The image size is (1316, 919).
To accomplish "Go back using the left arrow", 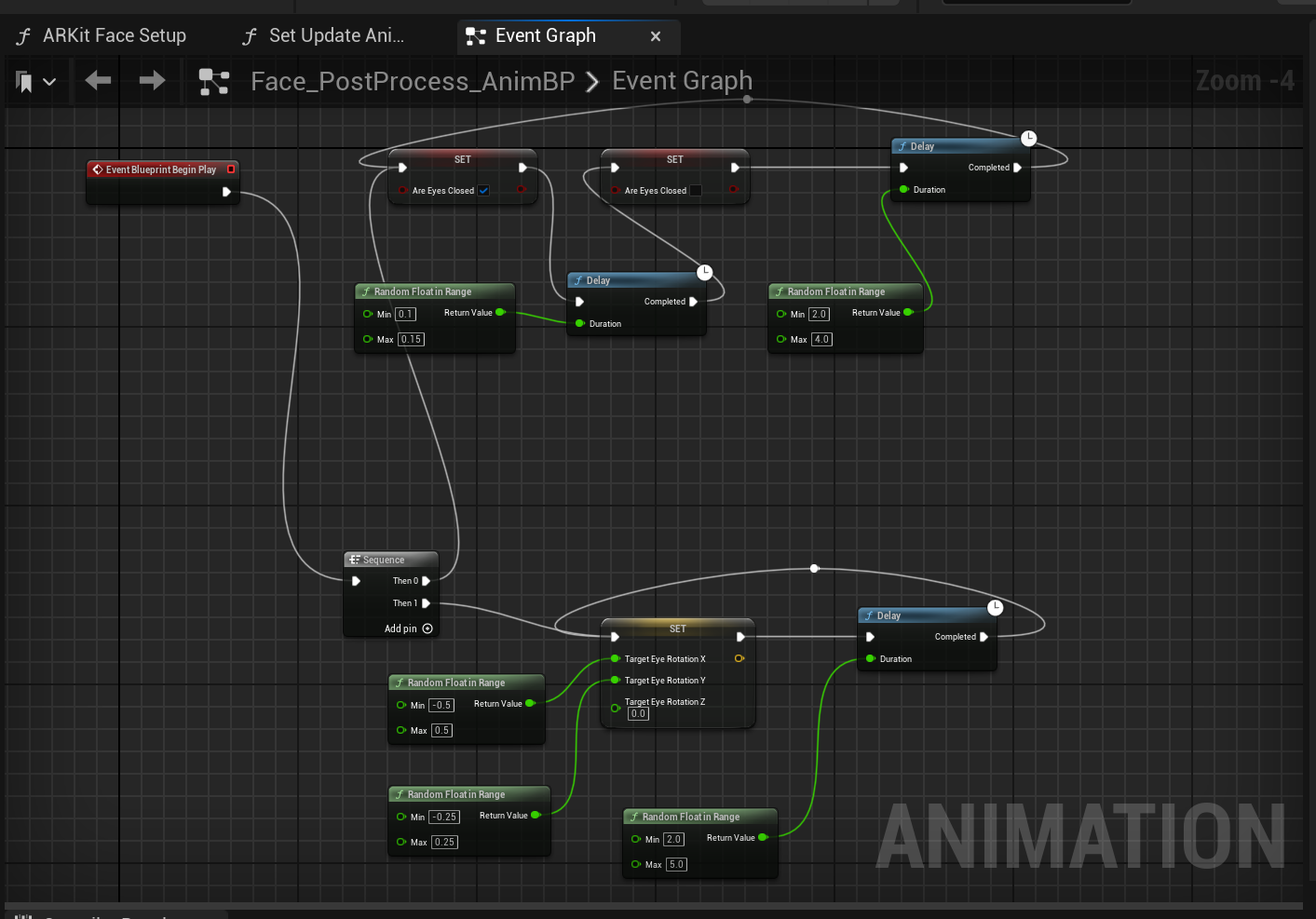I will pyautogui.click(x=98, y=81).
